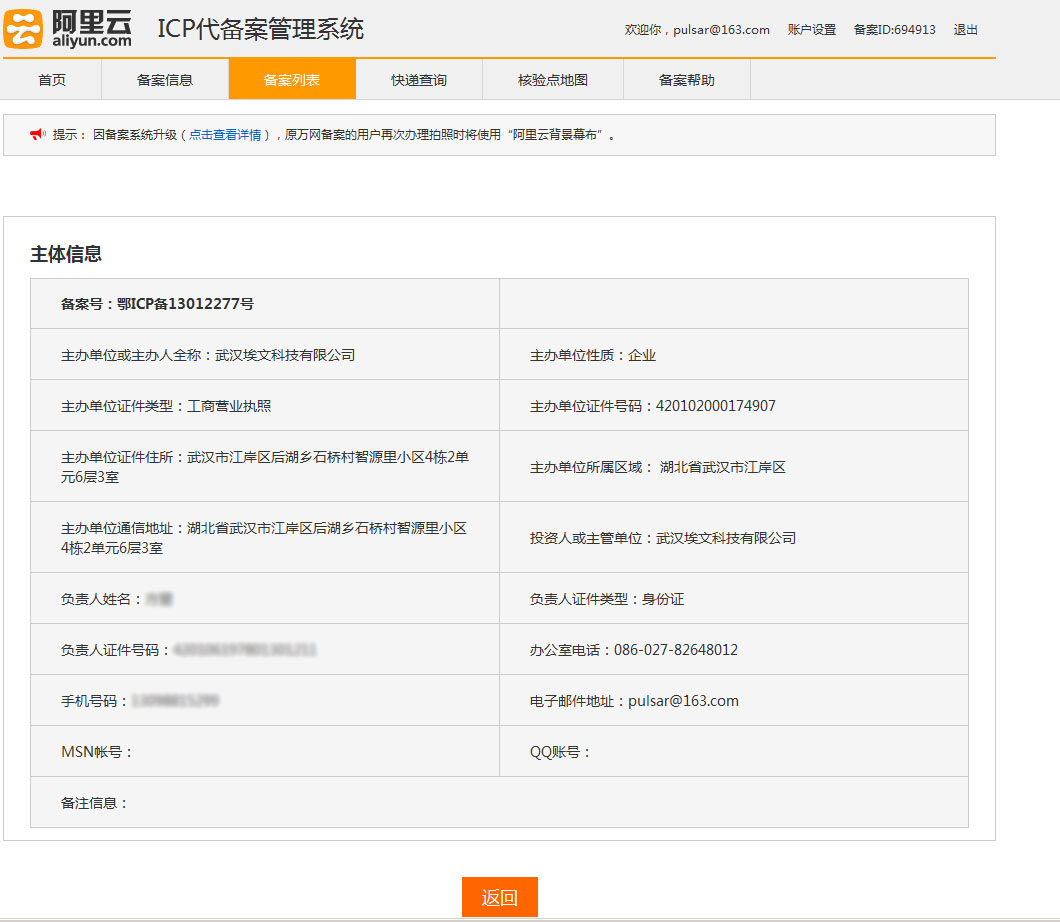Open the 快递查询 tab
This screenshot has height=922, width=1060.
[x=419, y=80]
